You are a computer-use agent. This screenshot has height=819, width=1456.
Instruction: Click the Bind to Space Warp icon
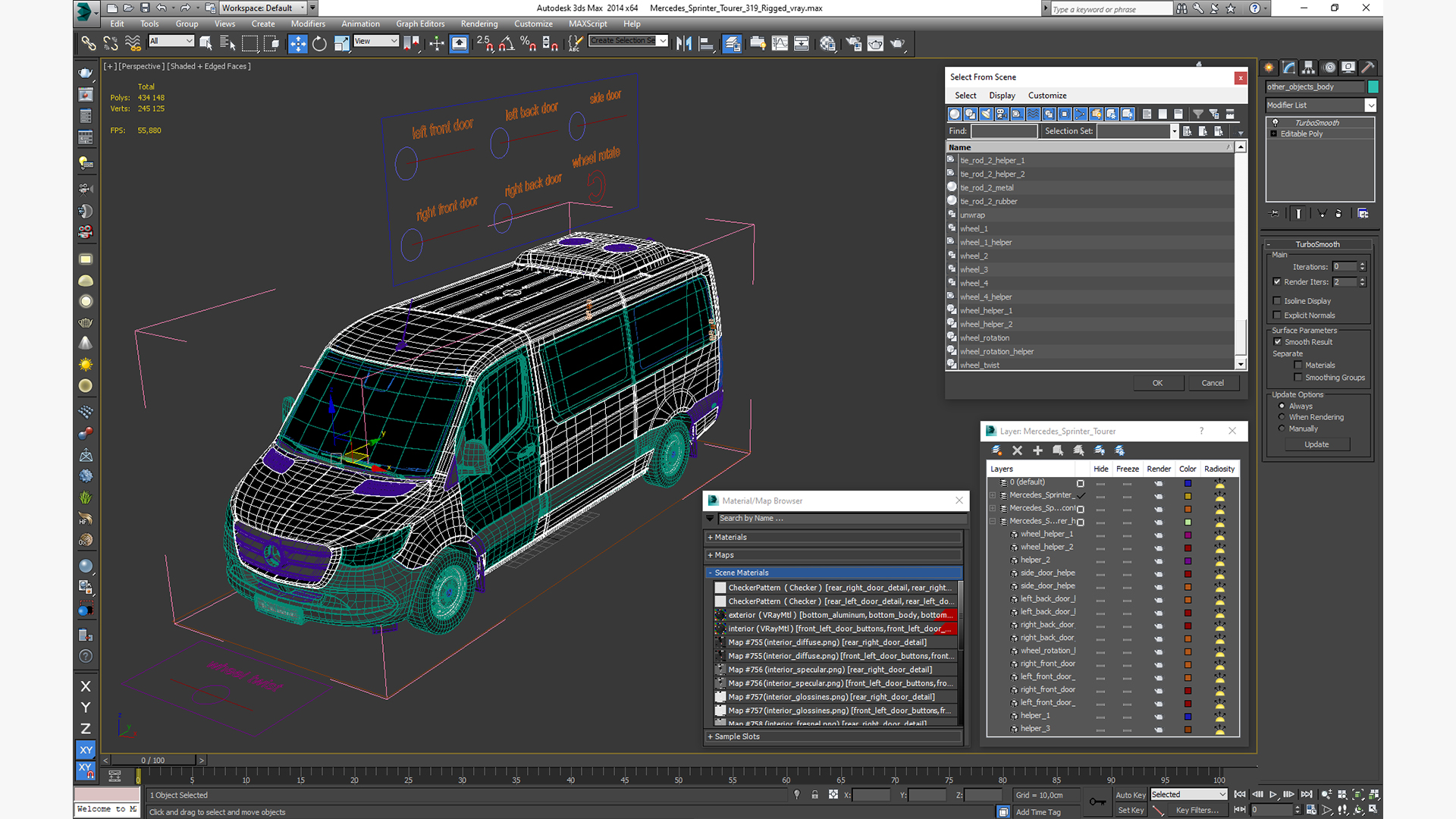coord(133,44)
